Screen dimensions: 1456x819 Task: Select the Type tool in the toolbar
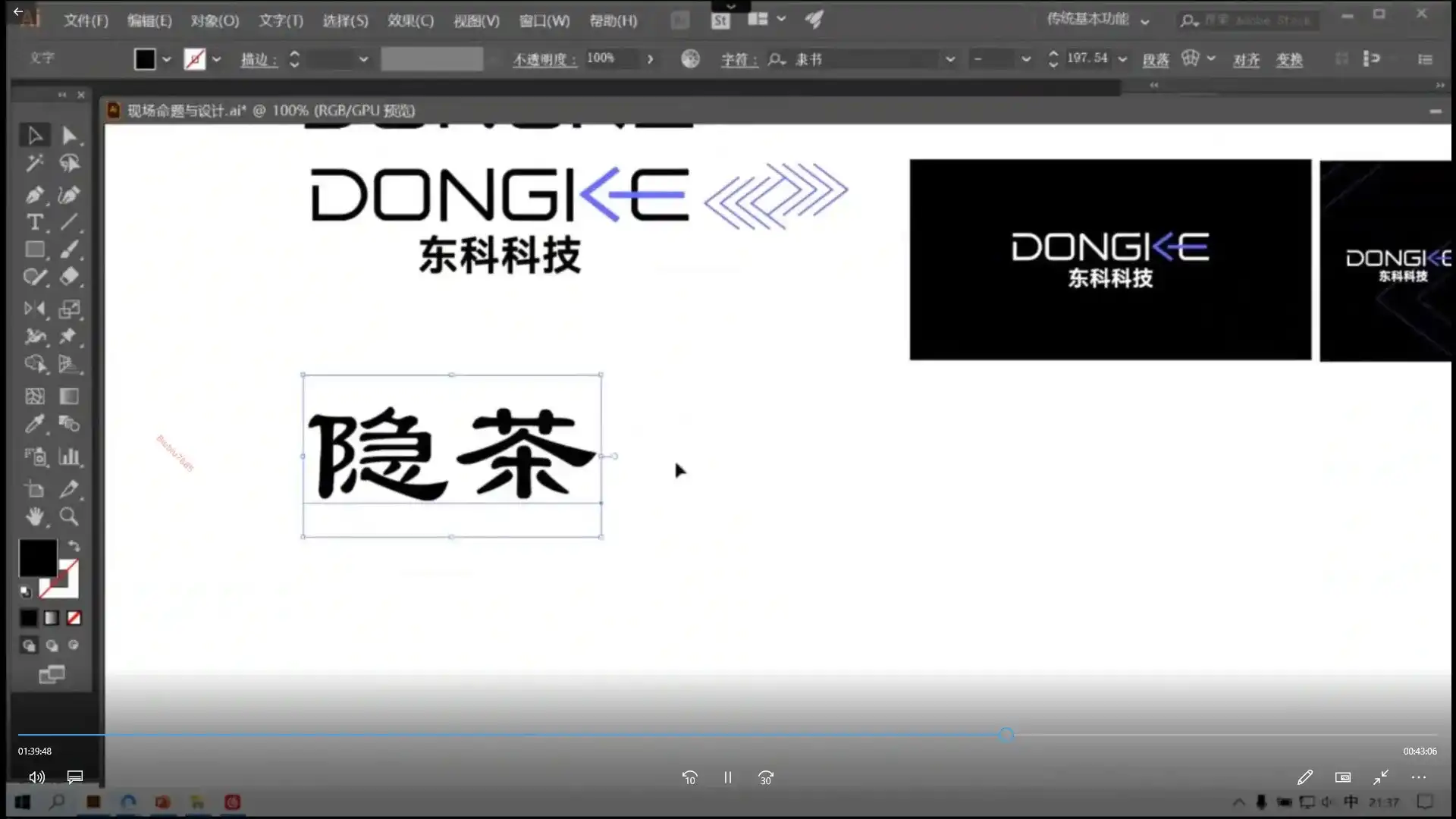coord(34,222)
